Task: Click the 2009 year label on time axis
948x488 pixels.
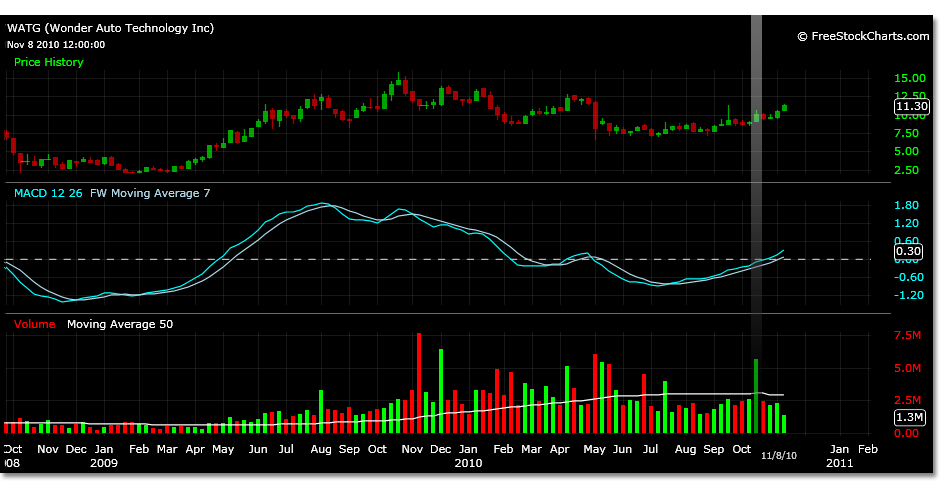Action: 104,464
